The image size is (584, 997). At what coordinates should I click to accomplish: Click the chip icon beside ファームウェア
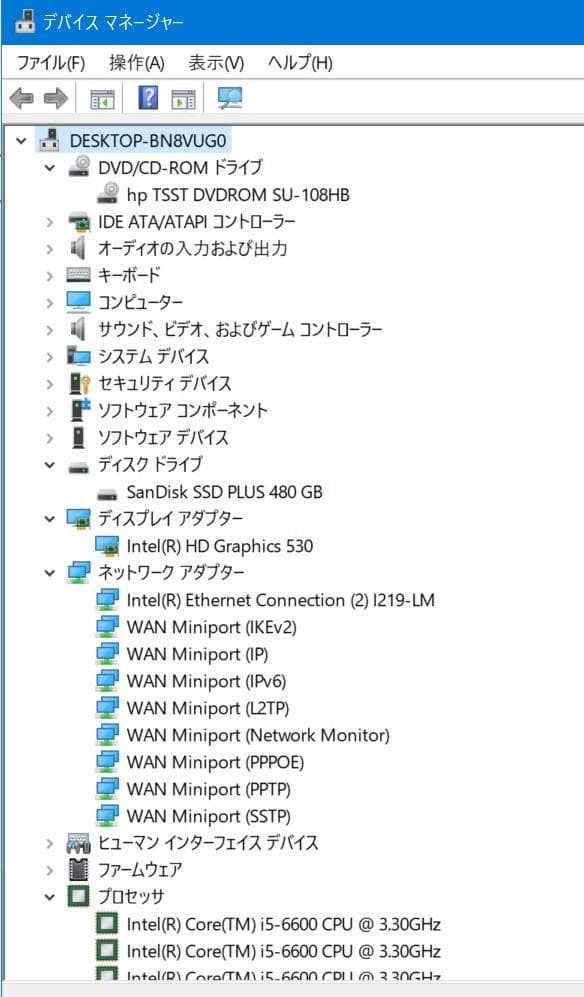(x=79, y=870)
